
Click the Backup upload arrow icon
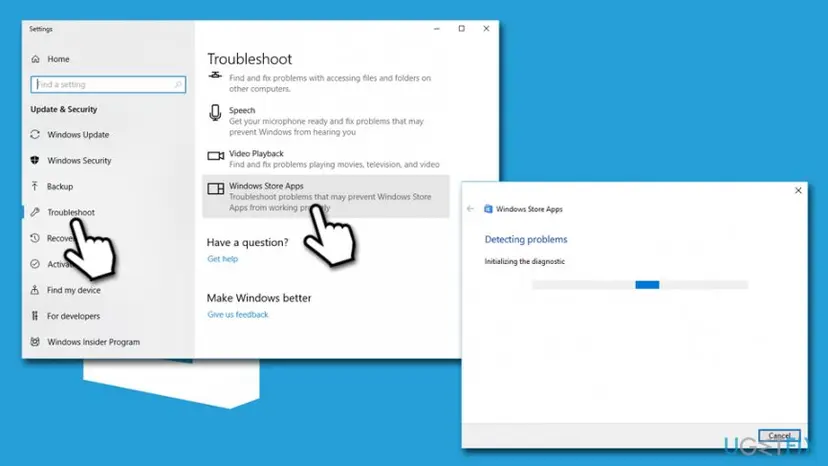(x=35, y=187)
